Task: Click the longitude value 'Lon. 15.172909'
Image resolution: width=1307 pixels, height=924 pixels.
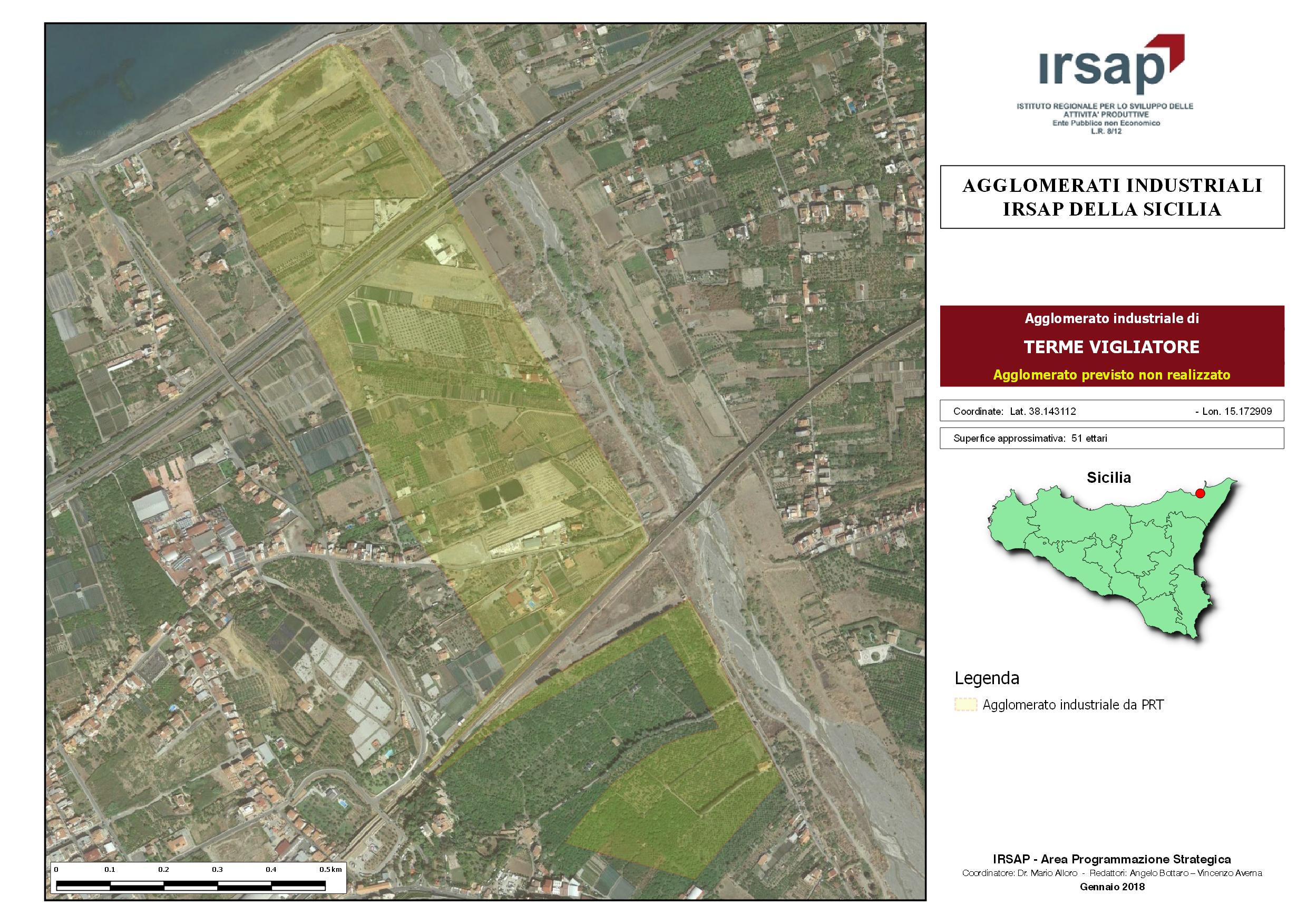Action: coord(1237,411)
